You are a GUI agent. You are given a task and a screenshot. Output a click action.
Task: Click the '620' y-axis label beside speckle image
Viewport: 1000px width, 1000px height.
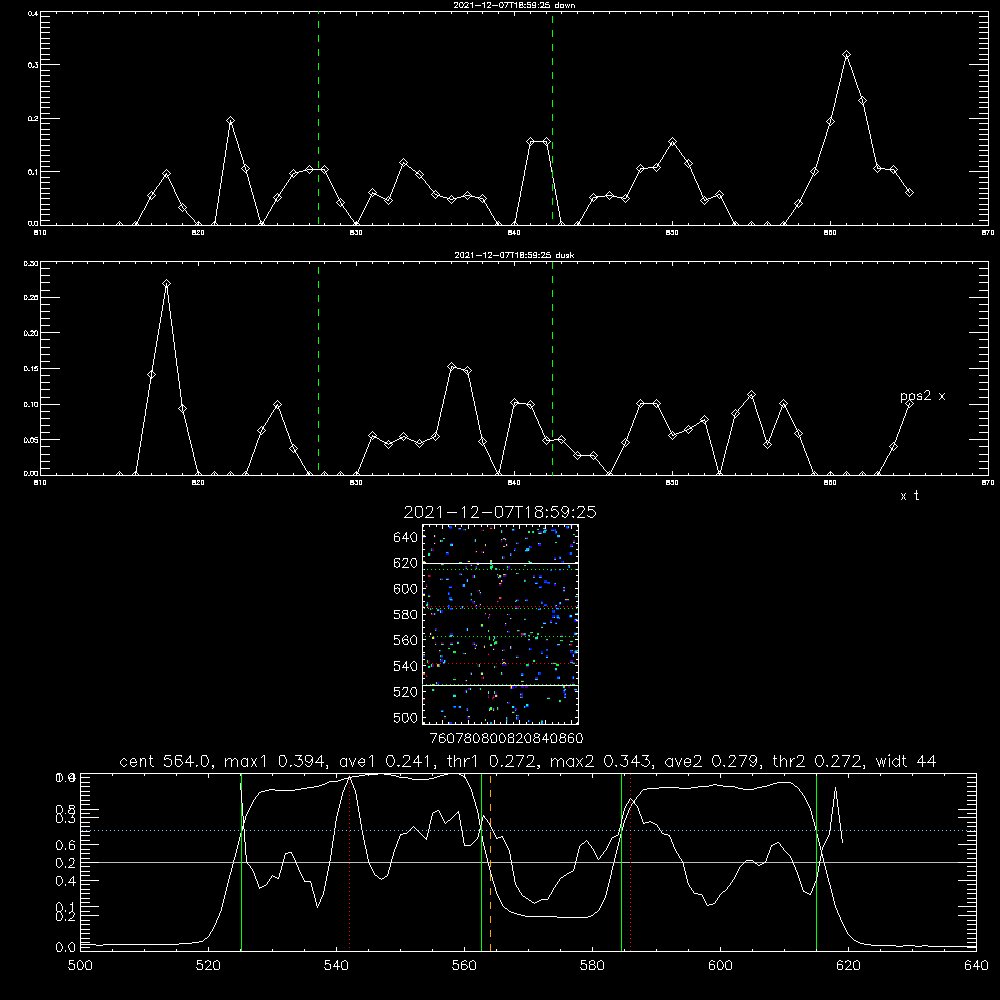406,563
